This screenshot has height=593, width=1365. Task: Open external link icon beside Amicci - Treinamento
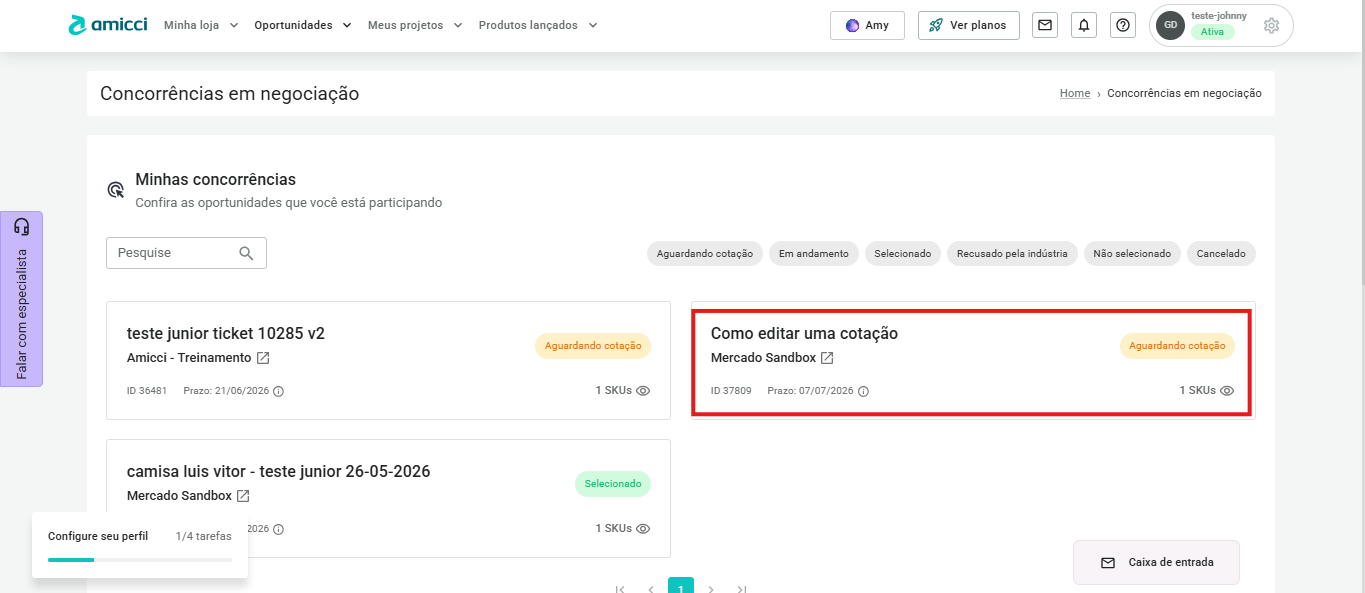point(263,358)
